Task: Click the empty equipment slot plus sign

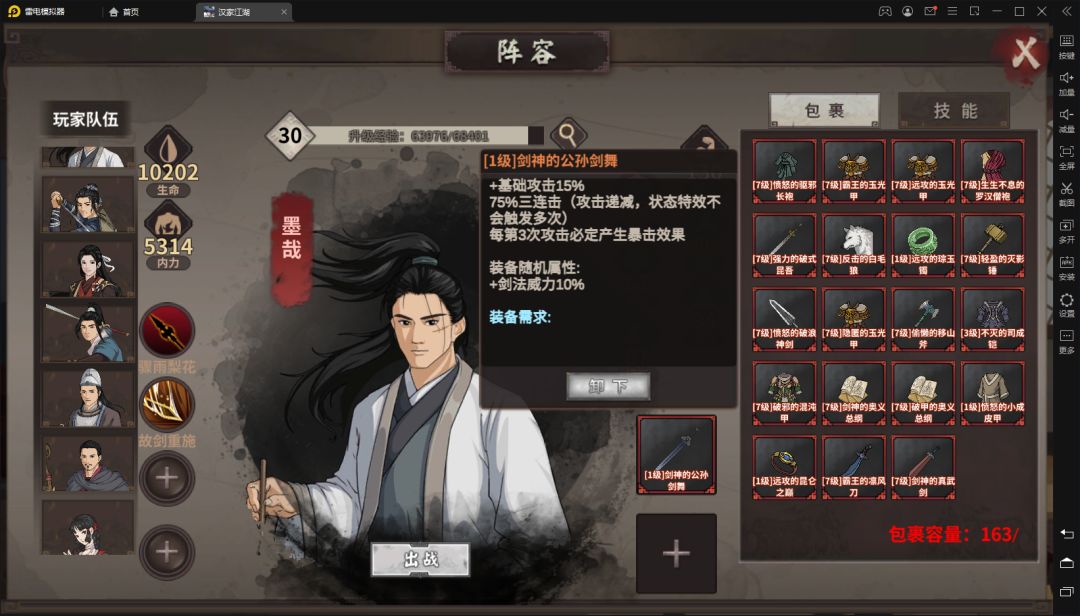Action: (676, 553)
